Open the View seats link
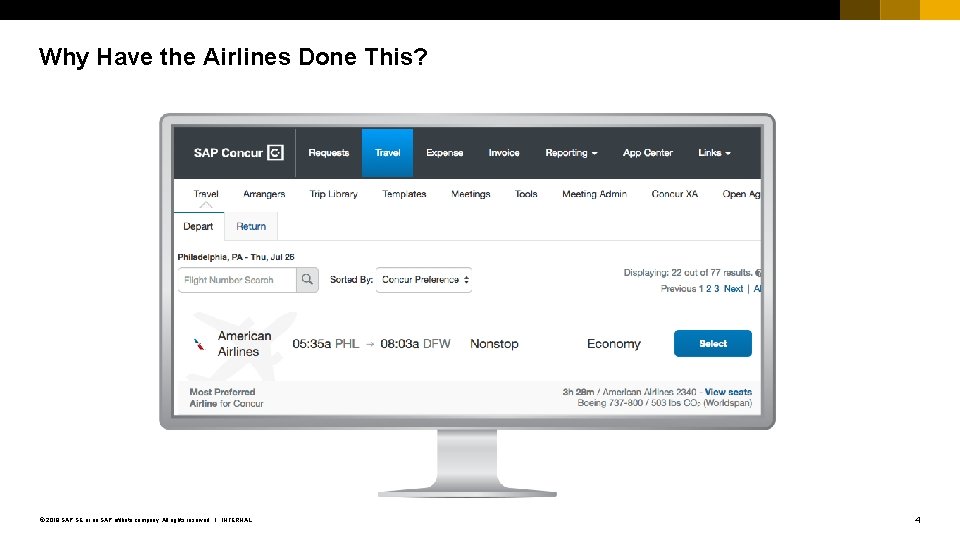Viewport: 960px width, 540px height. (x=728, y=392)
